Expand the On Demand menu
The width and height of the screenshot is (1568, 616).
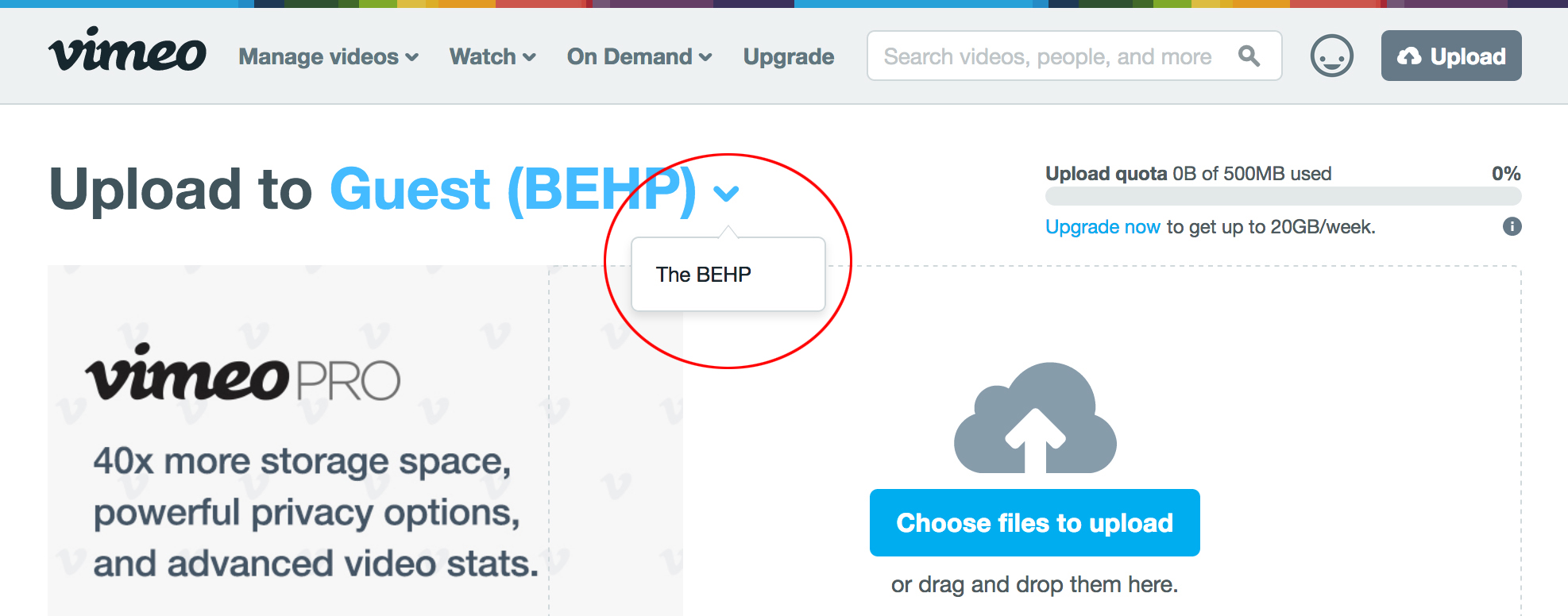click(x=639, y=57)
